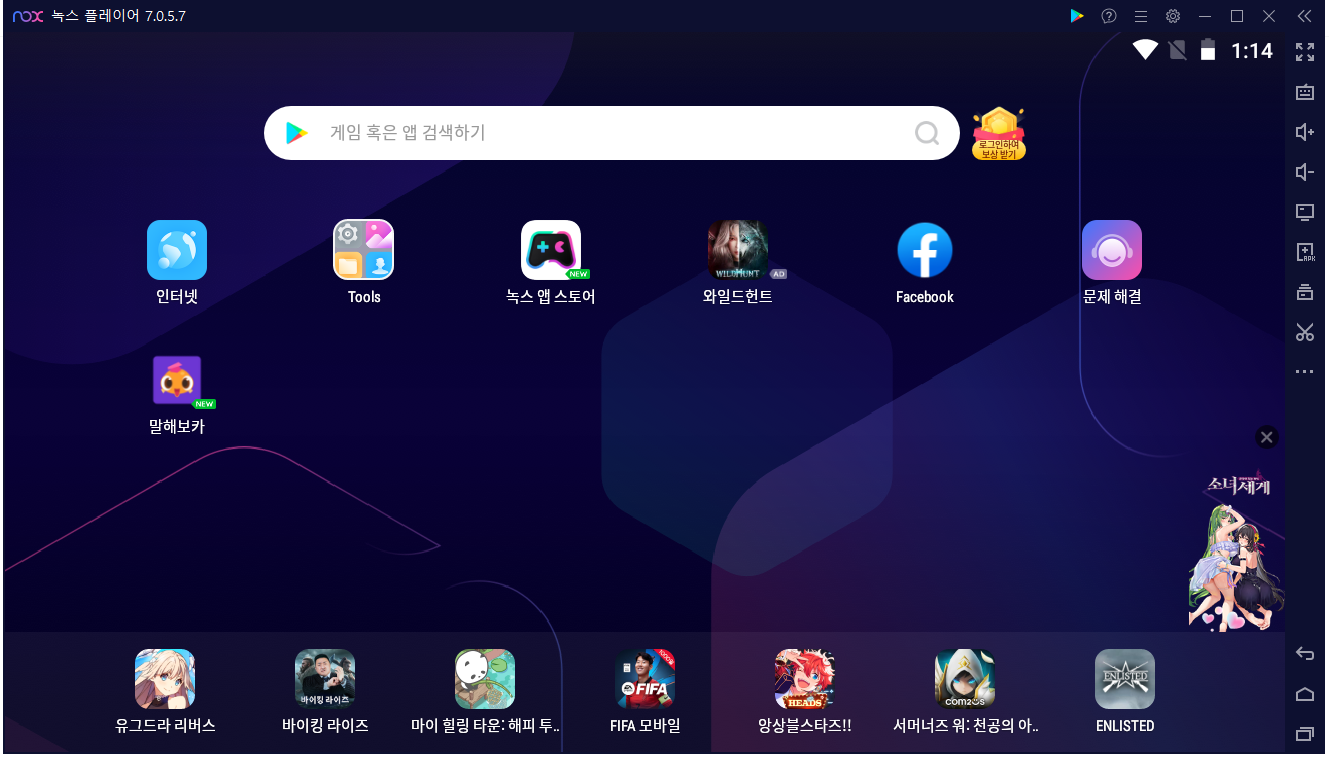The width and height of the screenshot is (1329, 760).
Task: Open 마이 힐링 타운 game in dock
Action: [485, 679]
